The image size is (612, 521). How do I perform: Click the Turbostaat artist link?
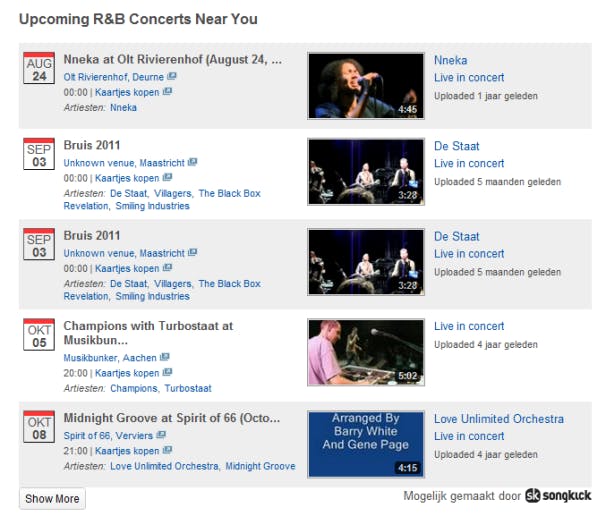(188, 388)
